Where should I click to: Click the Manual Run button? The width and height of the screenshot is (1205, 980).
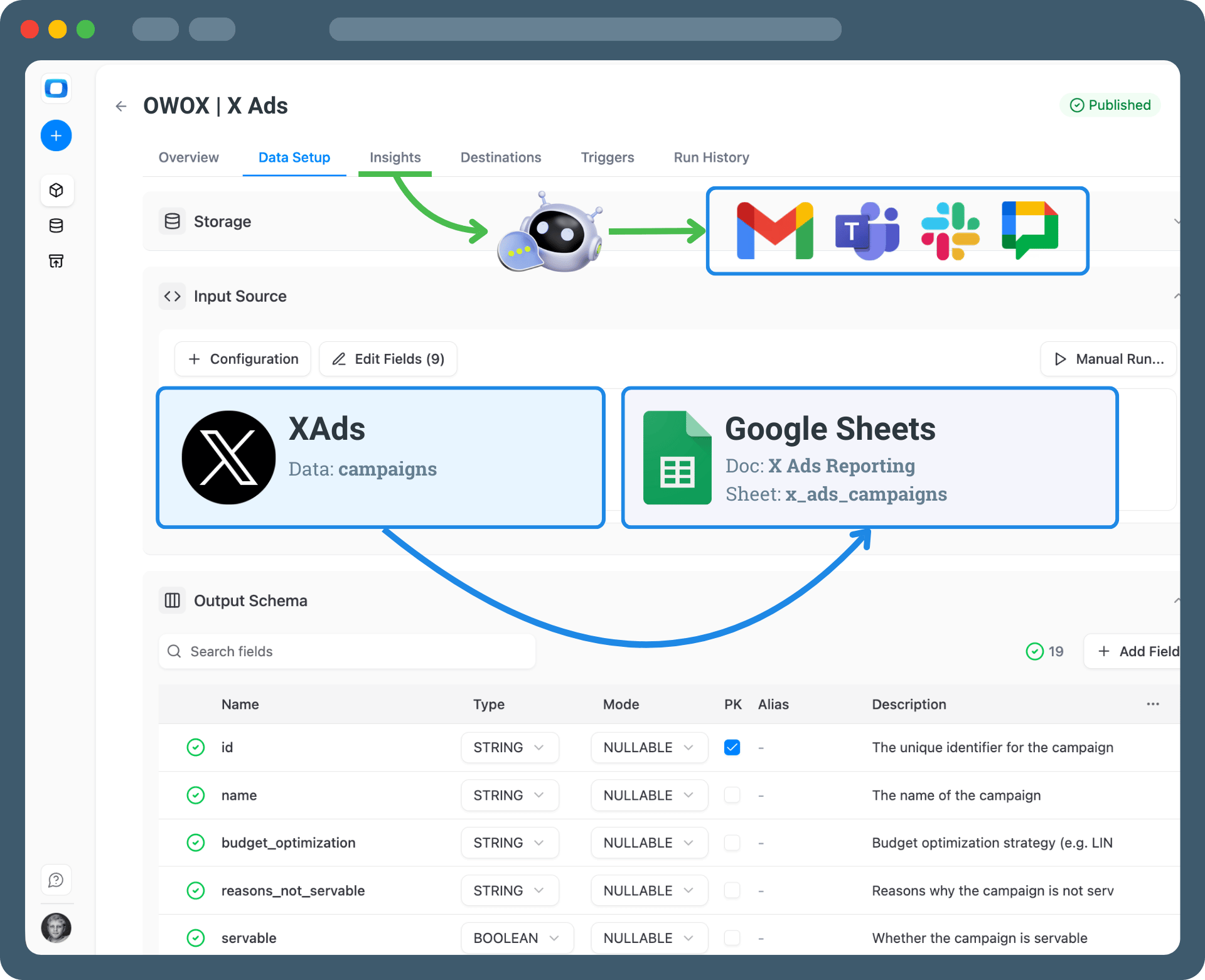(x=1108, y=359)
